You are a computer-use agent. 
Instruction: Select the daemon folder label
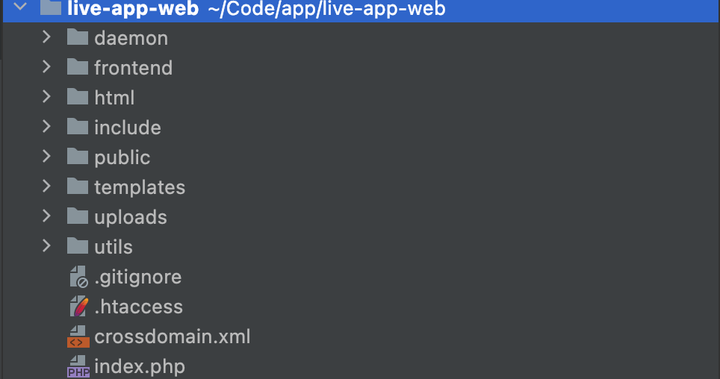coord(131,38)
